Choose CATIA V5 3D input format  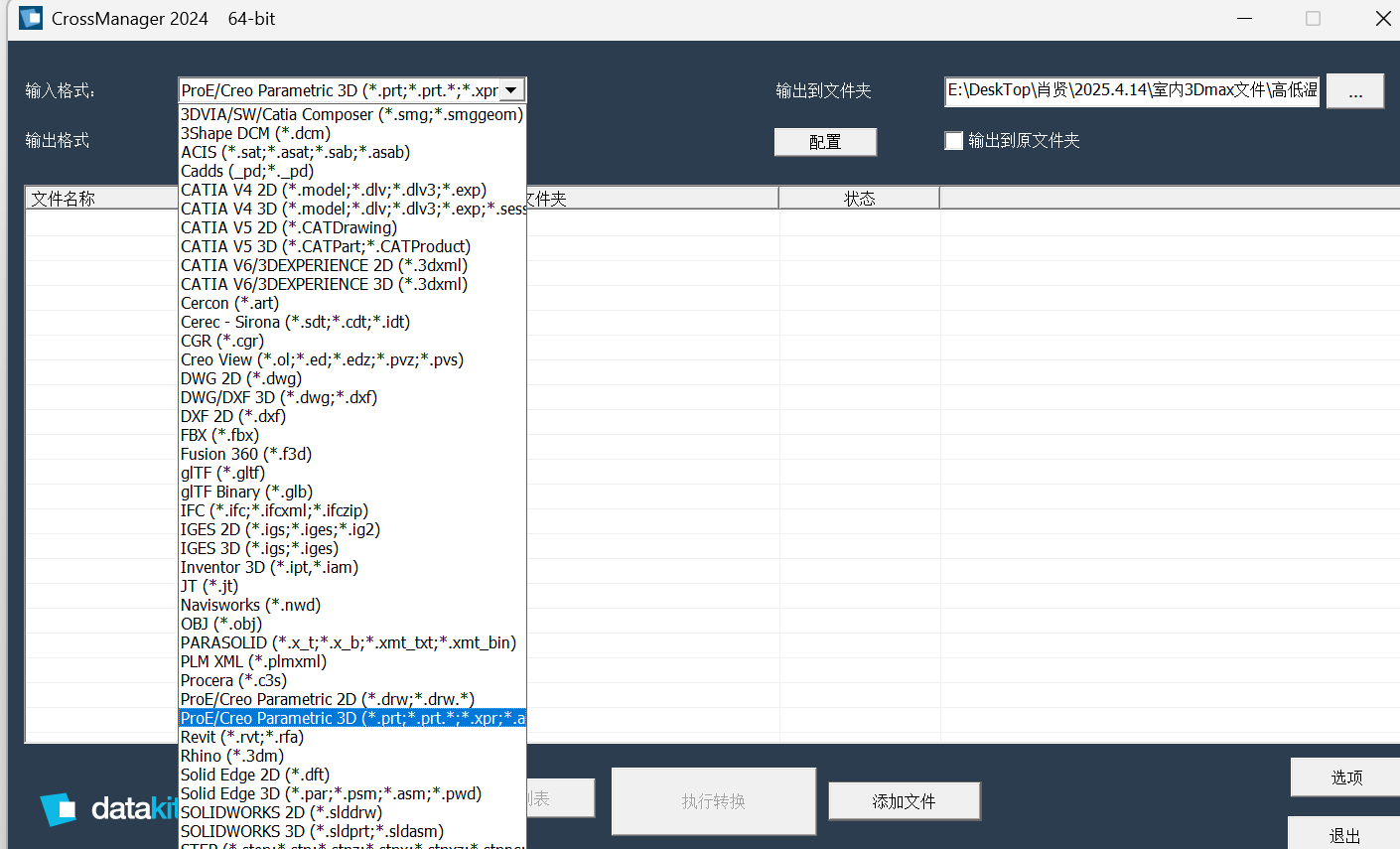[x=325, y=246]
